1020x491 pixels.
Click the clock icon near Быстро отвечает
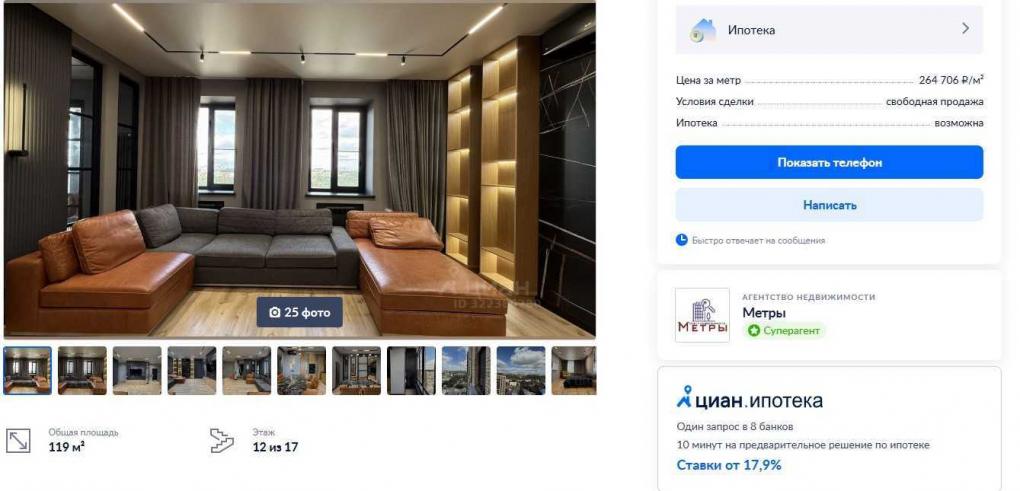point(681,240)
